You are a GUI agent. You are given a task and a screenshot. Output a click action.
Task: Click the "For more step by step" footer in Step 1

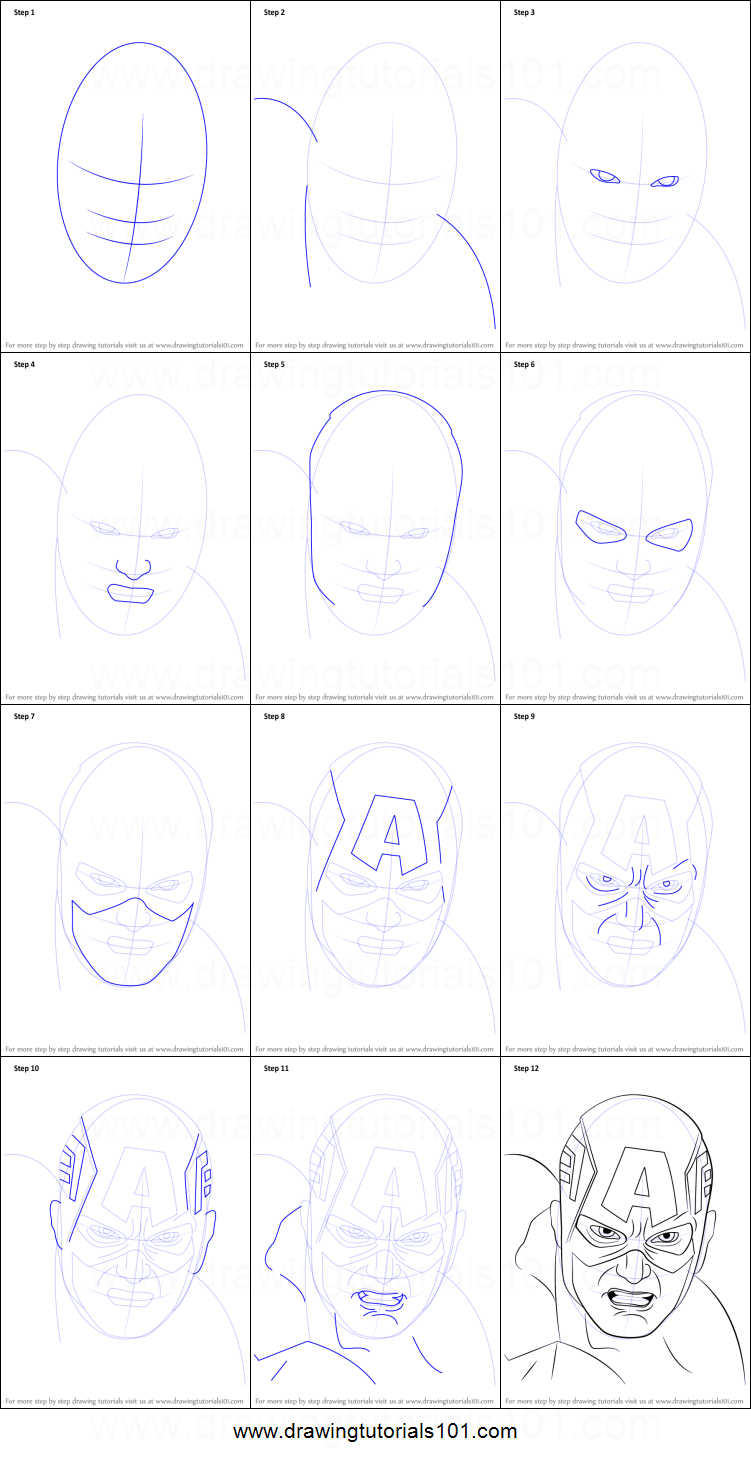coord(125,345)
